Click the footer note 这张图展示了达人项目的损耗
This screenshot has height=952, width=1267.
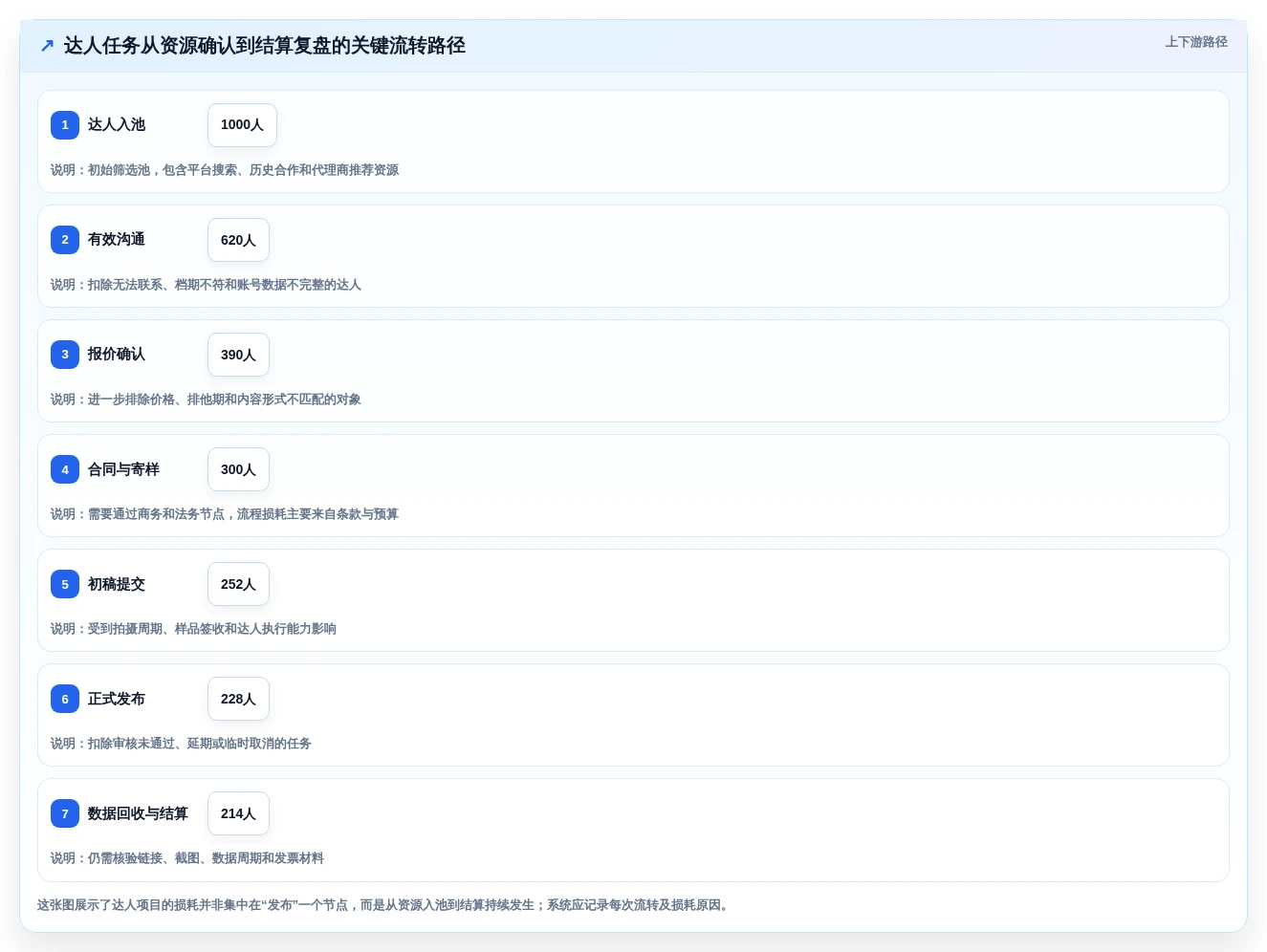click(x=384, y=905)
